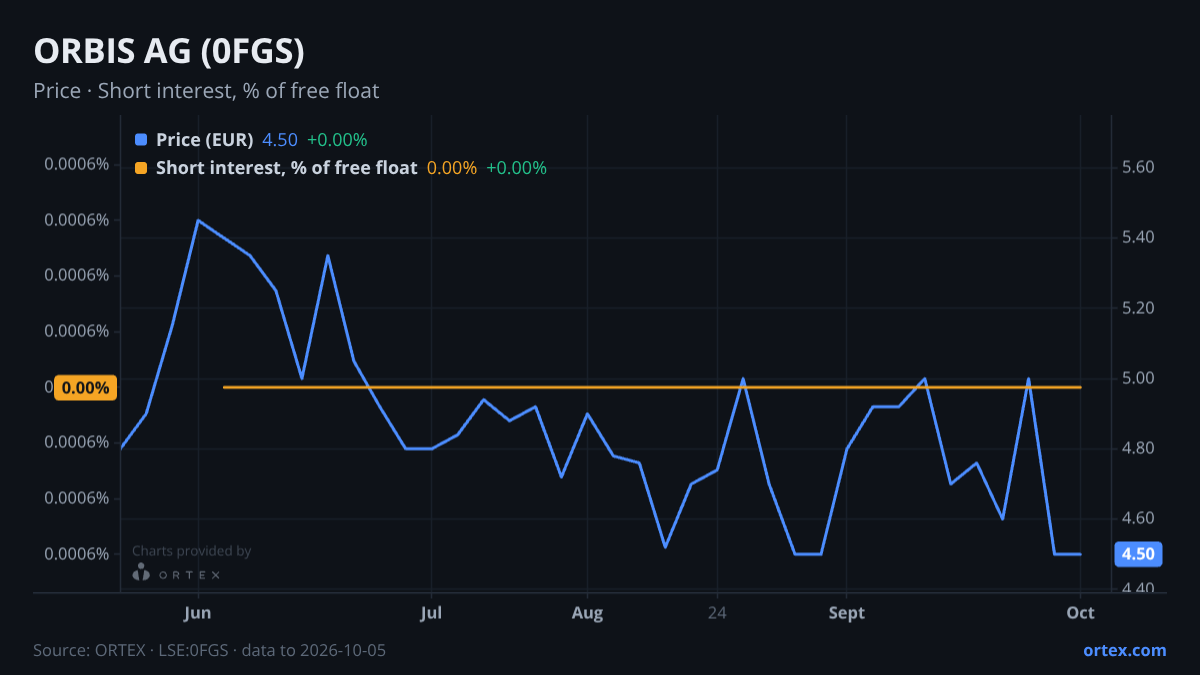Click the 5.60 right axis value
1200x675 pixels.
(1138, 167)
